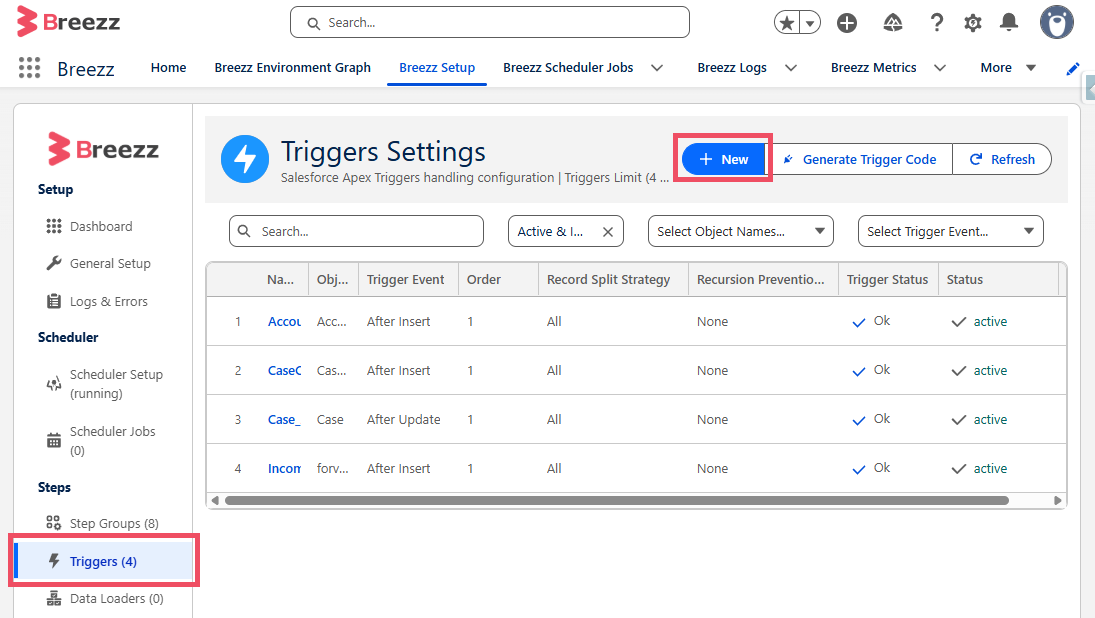Select Triggers (4) in the sidebar

point(104,561)
